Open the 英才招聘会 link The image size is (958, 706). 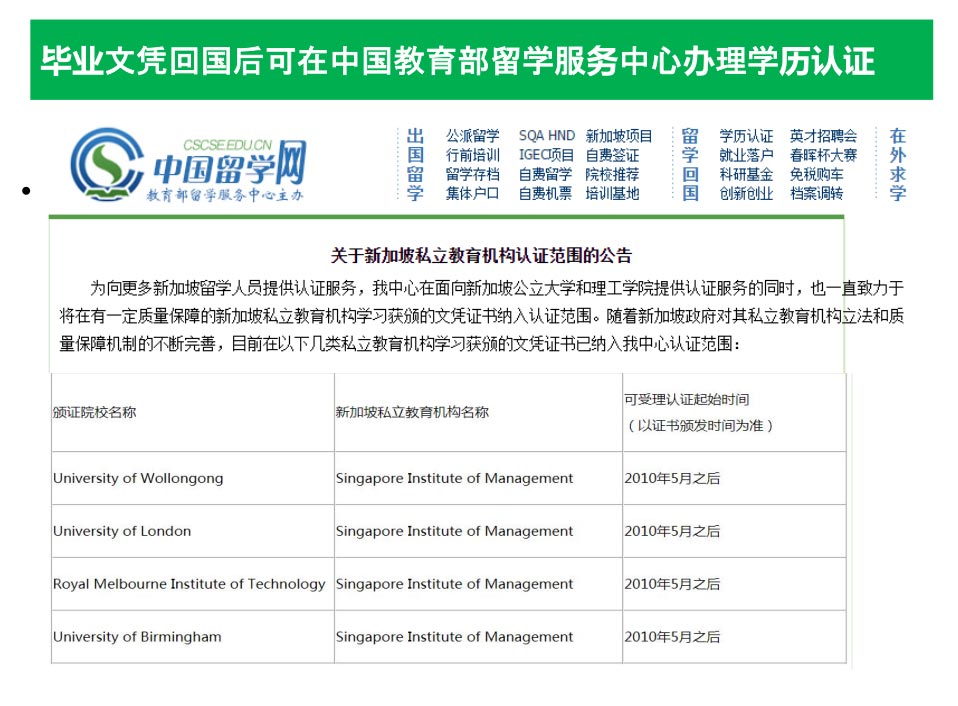pyautogui.click(x=823, y=136)
